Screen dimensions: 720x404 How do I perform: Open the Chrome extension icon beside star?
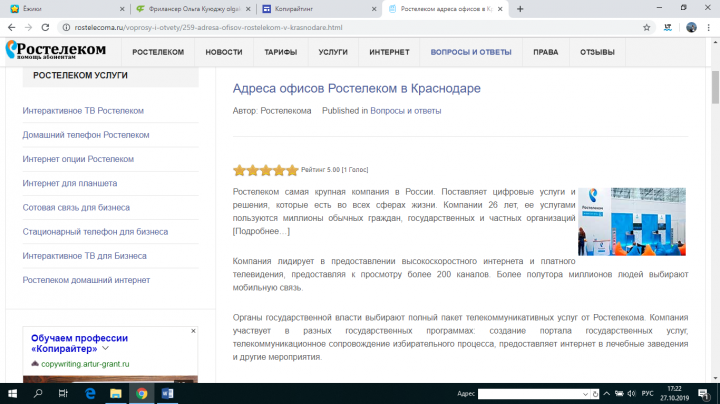[668, 28]
